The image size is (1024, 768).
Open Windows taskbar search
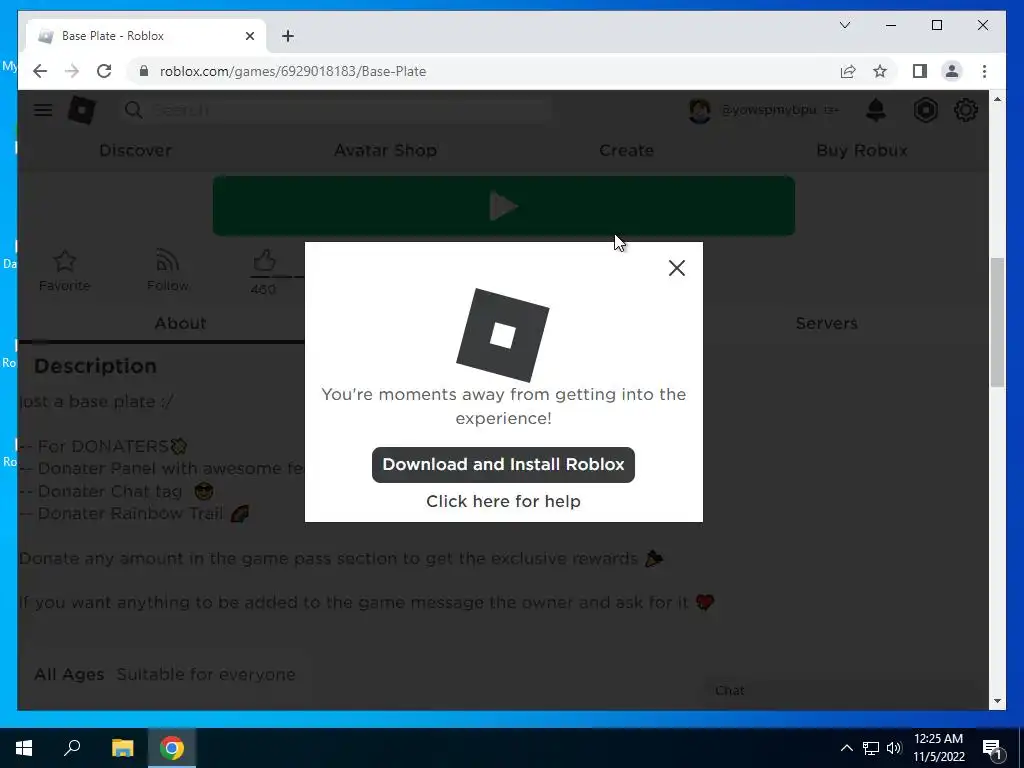pyautogui.click(x=72, y=748)
